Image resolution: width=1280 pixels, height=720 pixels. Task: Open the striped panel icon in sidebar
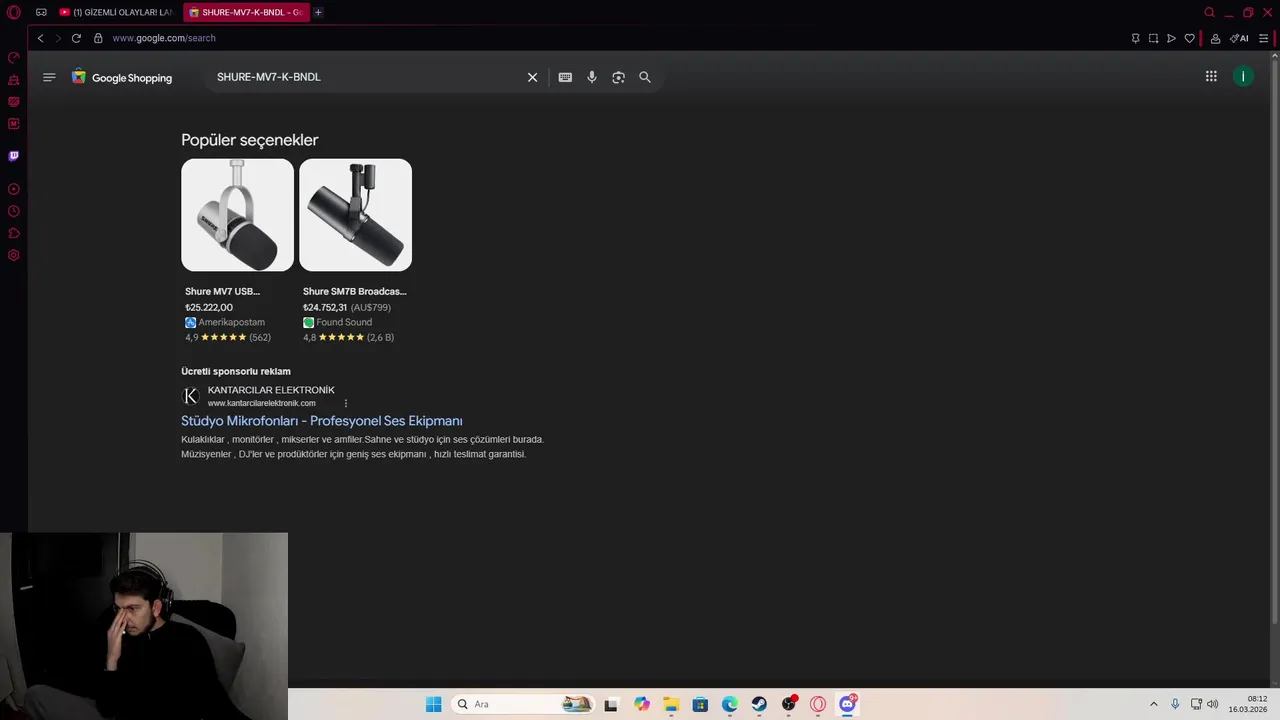14,101
